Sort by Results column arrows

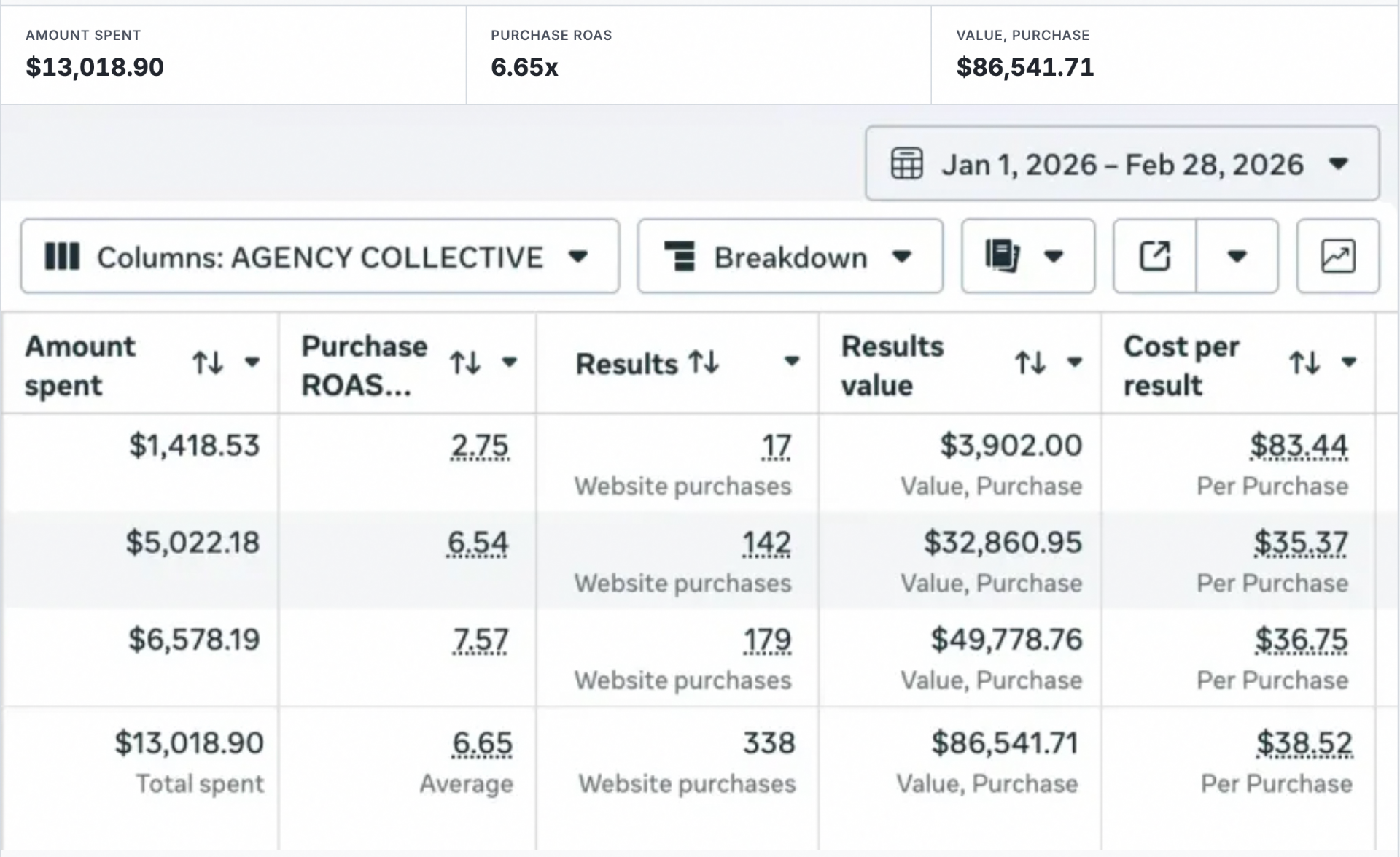pyautogui.click(x=704, y=362)
